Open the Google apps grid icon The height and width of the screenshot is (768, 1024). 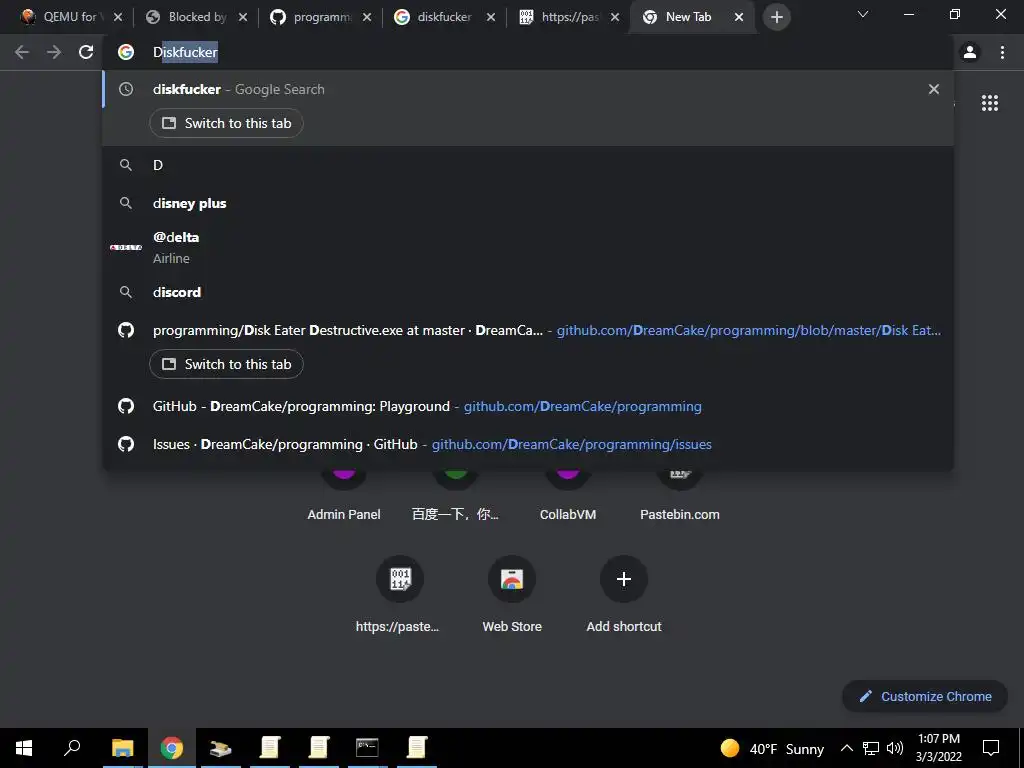(990, 103)
